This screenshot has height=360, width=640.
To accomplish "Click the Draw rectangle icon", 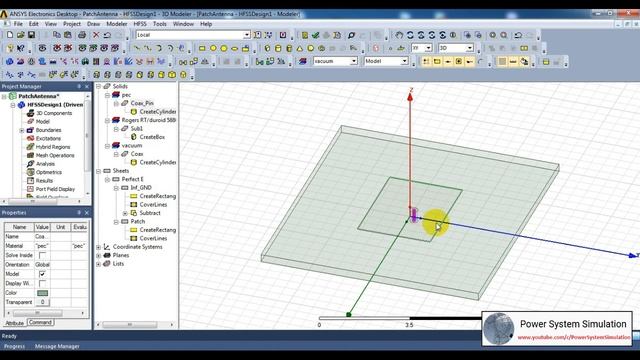I will click(x=202, y=48).
